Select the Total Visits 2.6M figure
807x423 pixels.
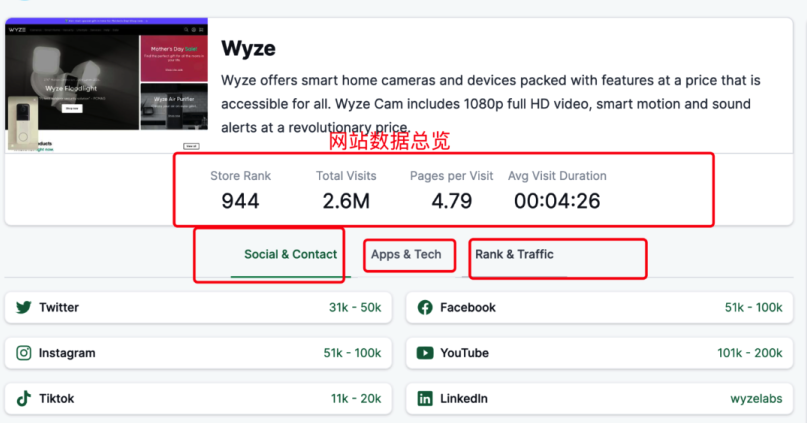pyautogui.click(x=346, y=201)
